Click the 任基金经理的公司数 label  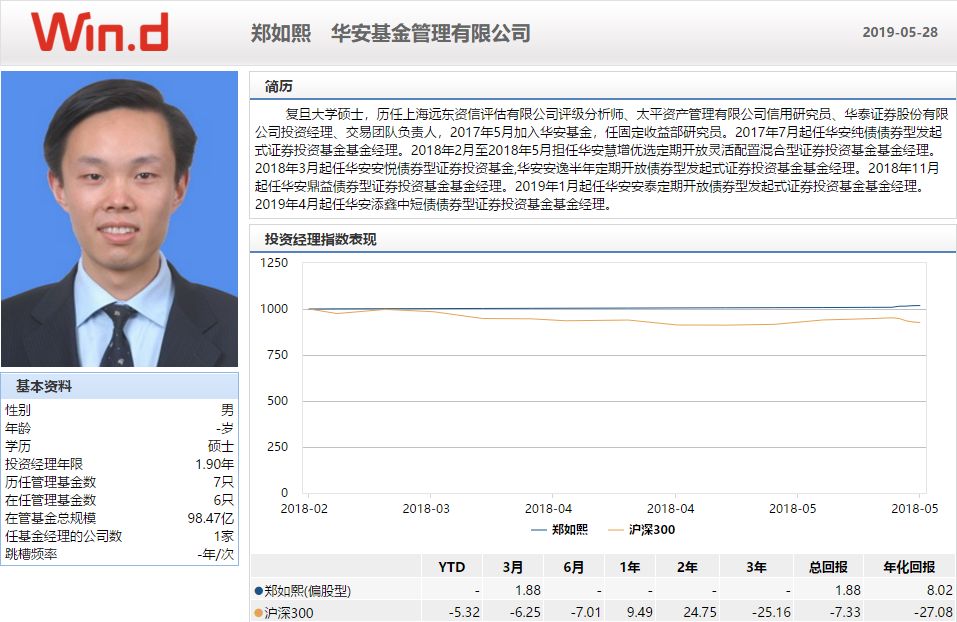63,536
